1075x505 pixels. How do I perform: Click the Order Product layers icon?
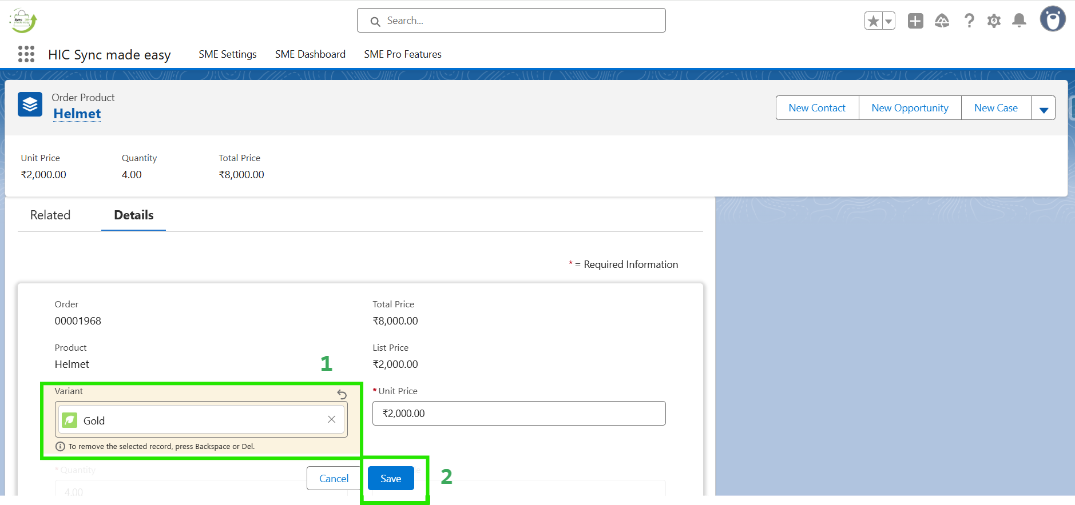[x=30, y=104]
